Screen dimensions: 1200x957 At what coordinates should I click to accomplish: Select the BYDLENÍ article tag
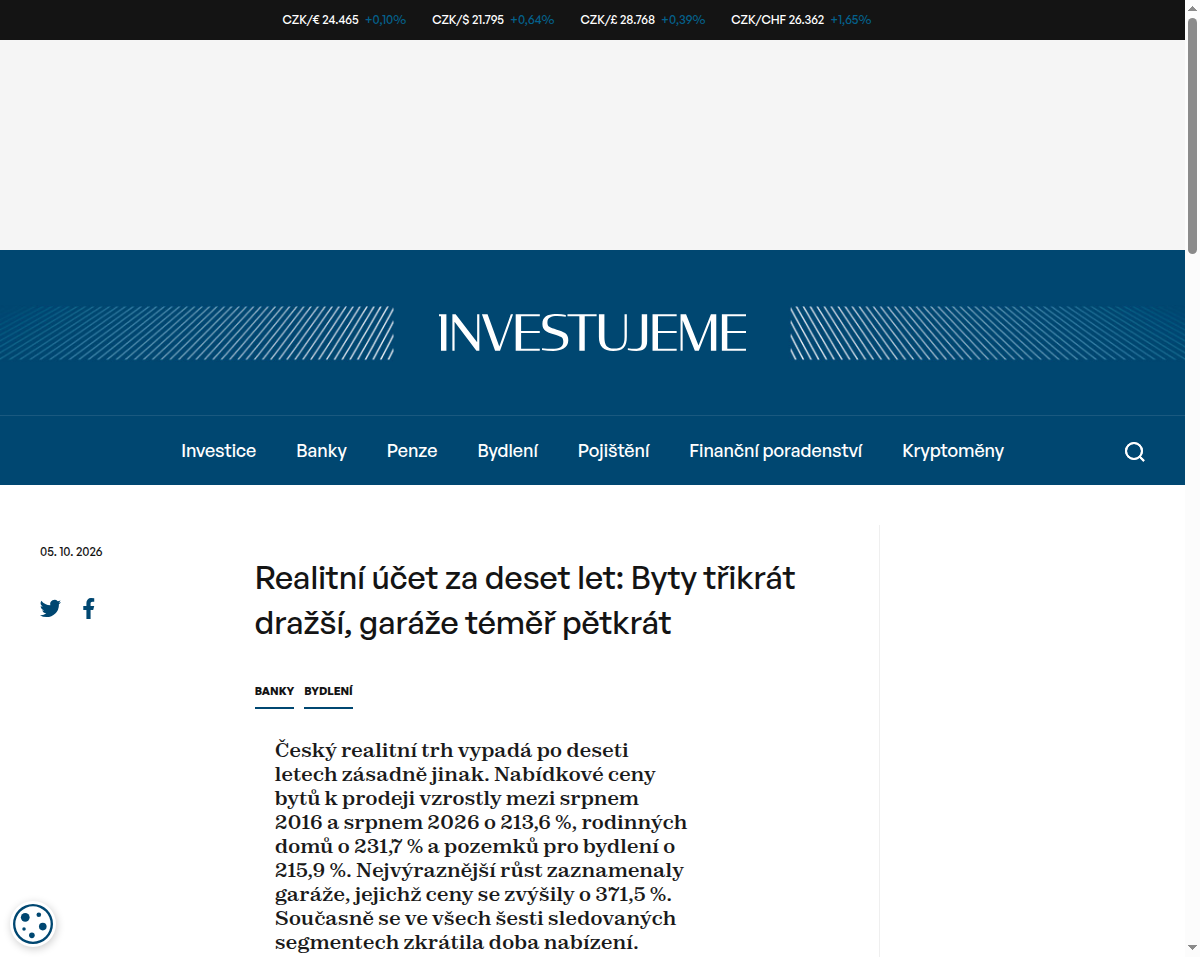[x=329, y=691]
